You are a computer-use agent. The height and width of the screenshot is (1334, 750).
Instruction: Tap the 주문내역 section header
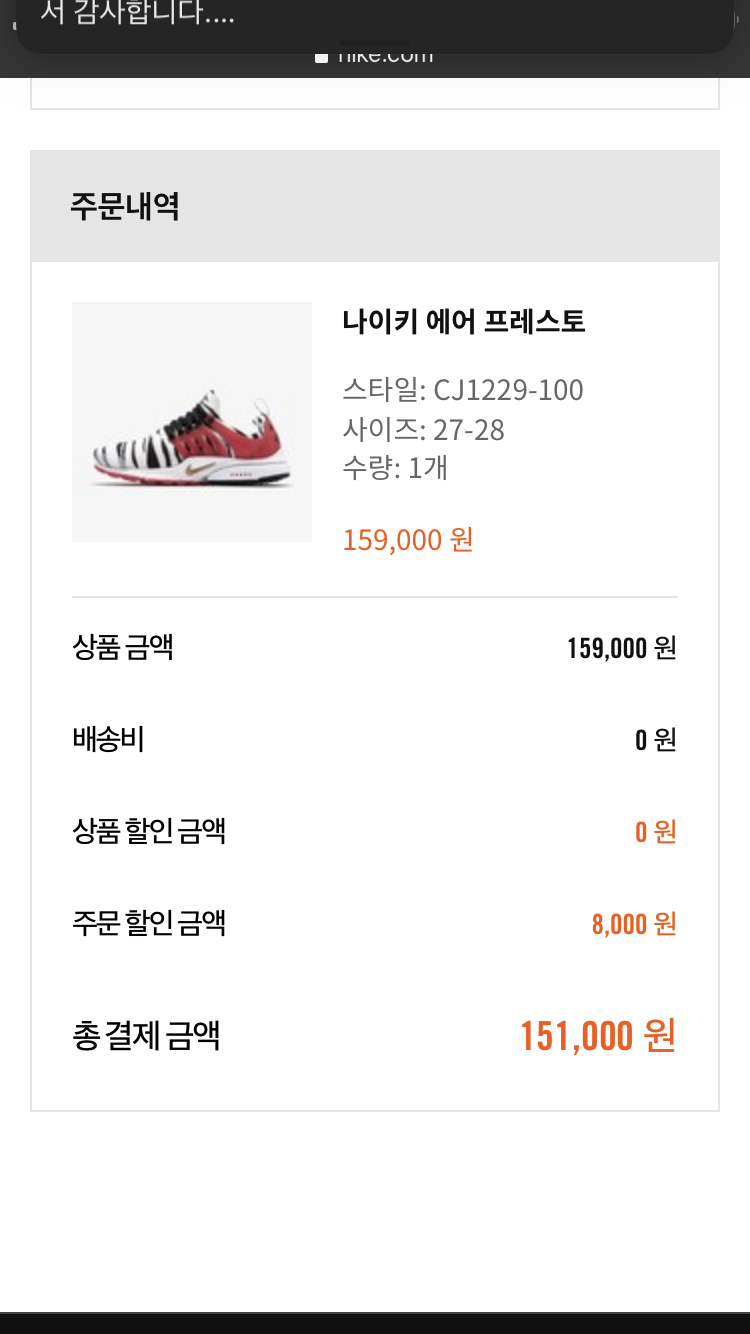125,207
